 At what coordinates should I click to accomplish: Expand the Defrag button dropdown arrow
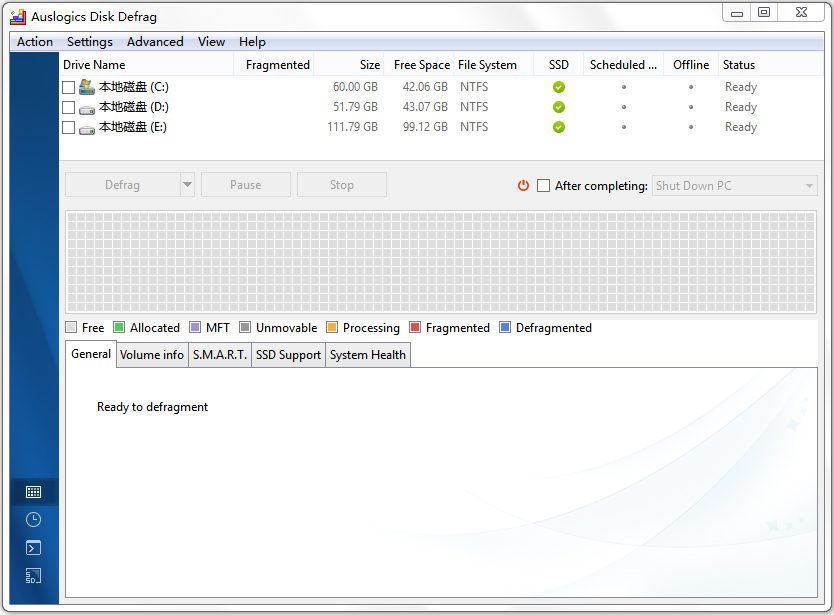[187, 185]
